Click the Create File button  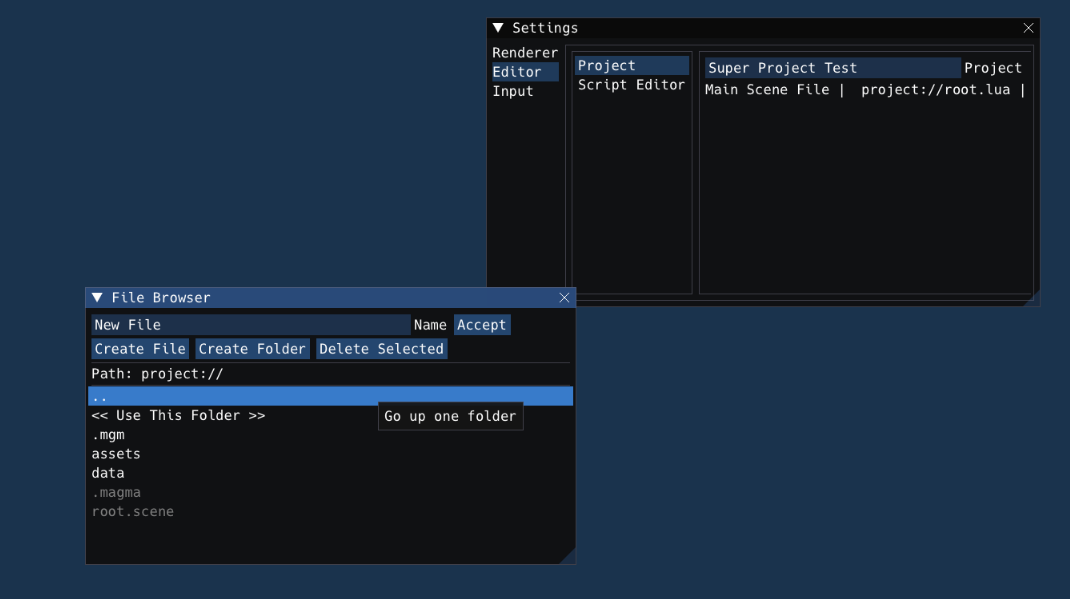pos(140,349)
